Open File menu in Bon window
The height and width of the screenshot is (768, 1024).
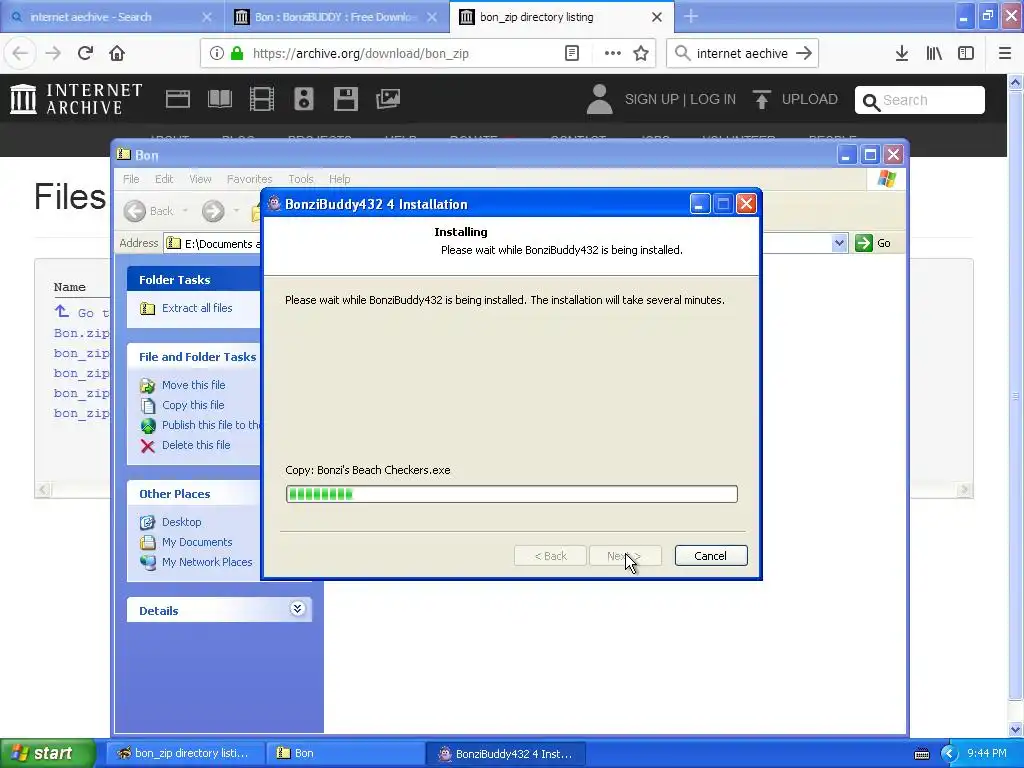click(131, 179)
